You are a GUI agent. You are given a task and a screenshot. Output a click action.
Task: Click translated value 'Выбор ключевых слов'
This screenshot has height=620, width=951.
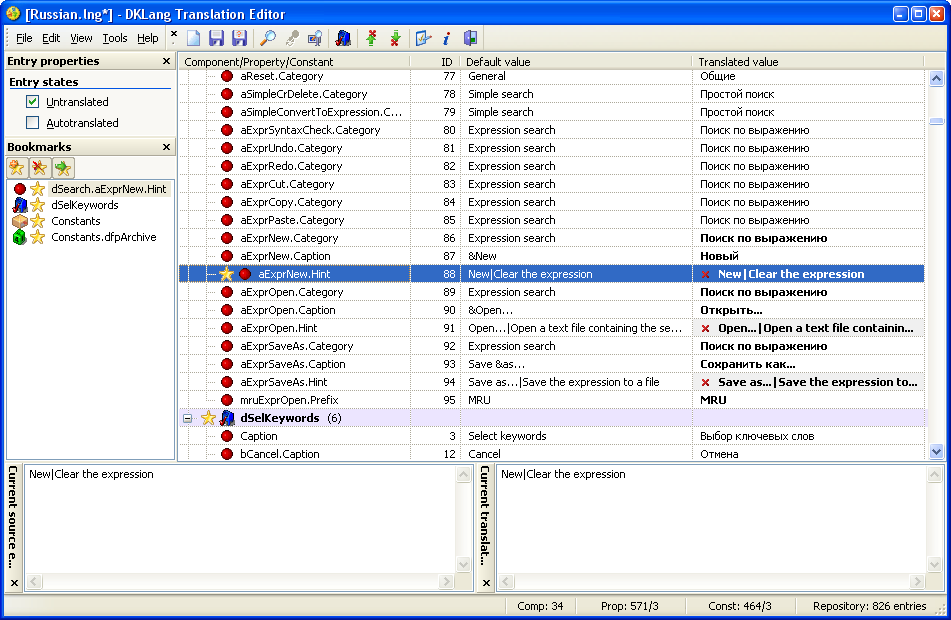(757, 436)
